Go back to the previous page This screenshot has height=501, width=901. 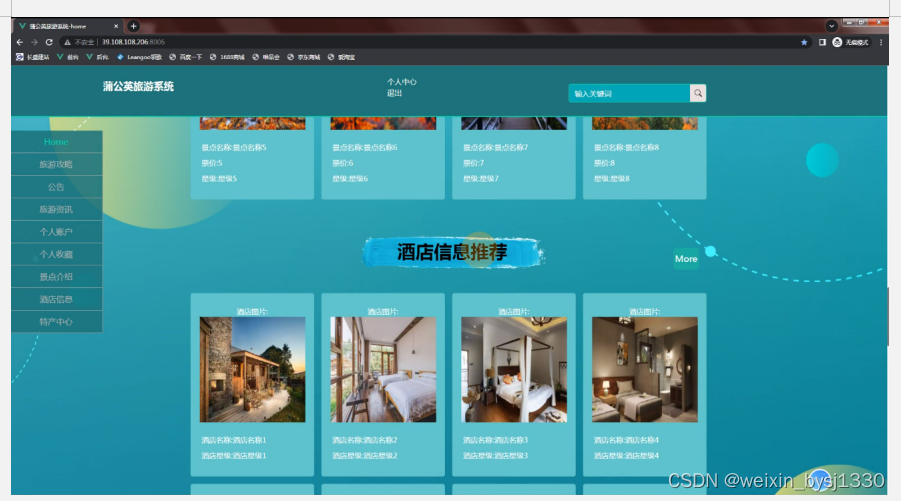[x=20, y=42]
